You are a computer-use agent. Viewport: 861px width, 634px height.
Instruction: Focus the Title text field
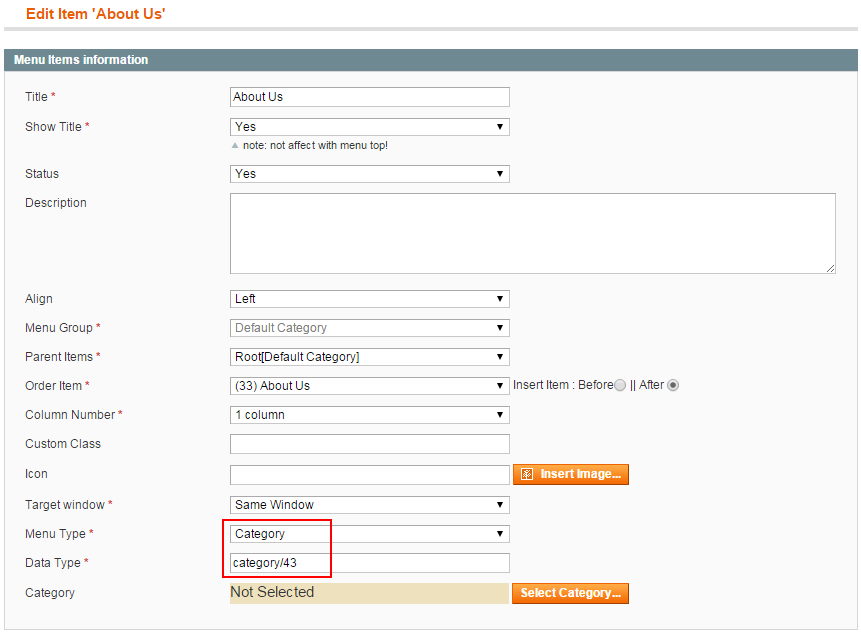coord(370,97)
